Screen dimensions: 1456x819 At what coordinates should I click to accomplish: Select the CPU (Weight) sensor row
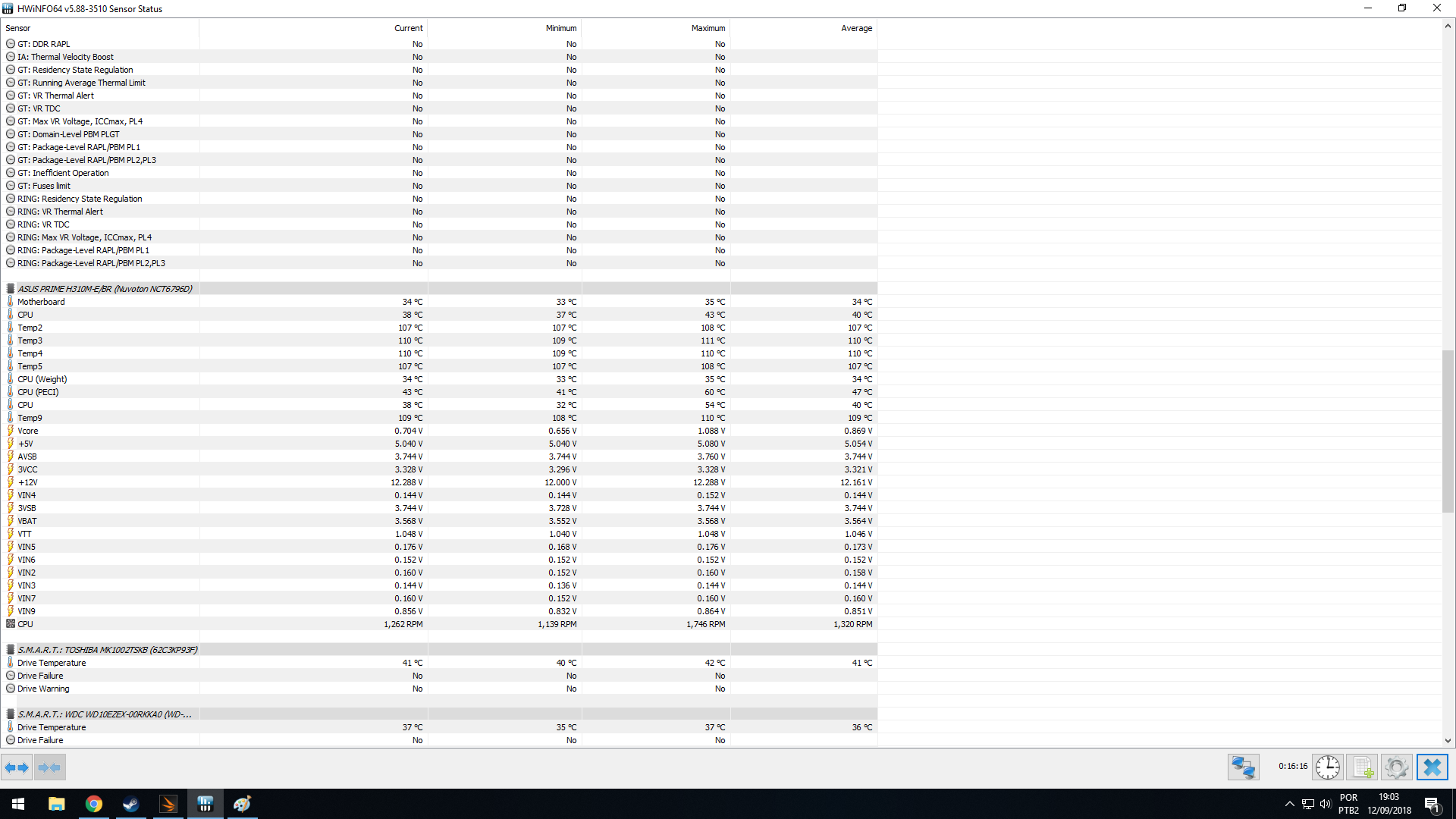(440, 379)
